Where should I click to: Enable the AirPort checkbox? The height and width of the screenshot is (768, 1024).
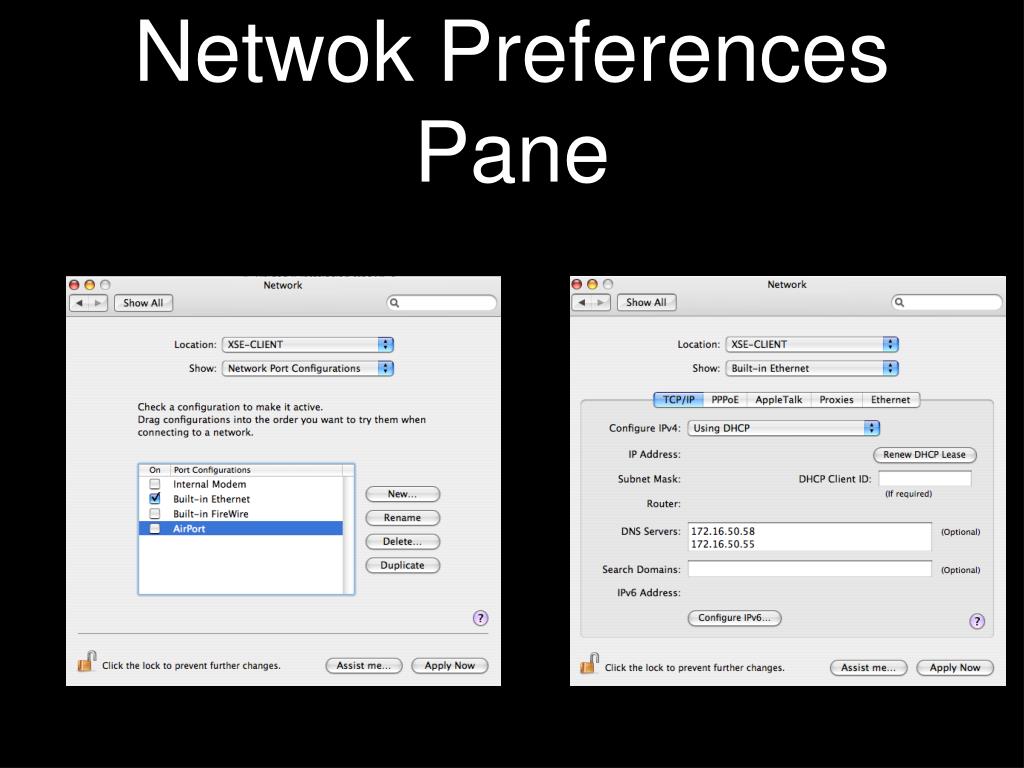[155, 528]
